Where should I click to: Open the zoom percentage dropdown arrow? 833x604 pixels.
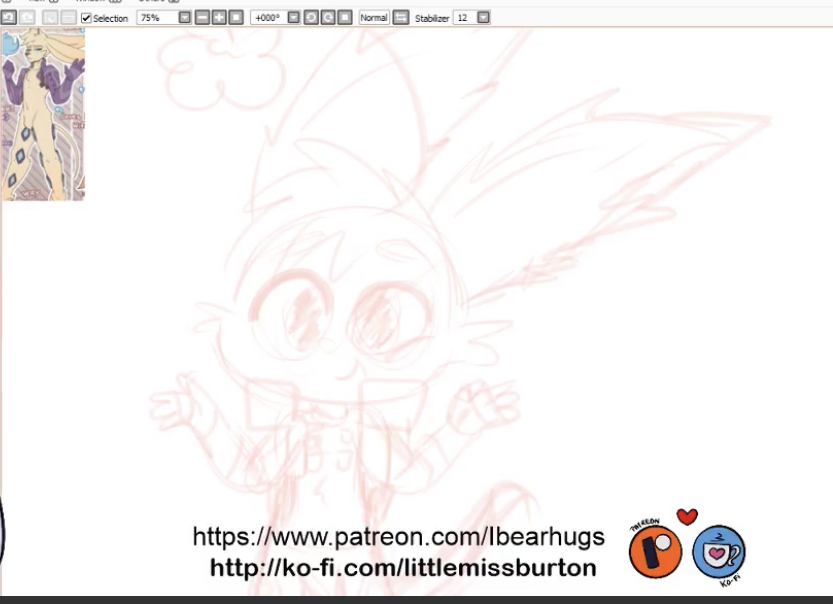184,18
